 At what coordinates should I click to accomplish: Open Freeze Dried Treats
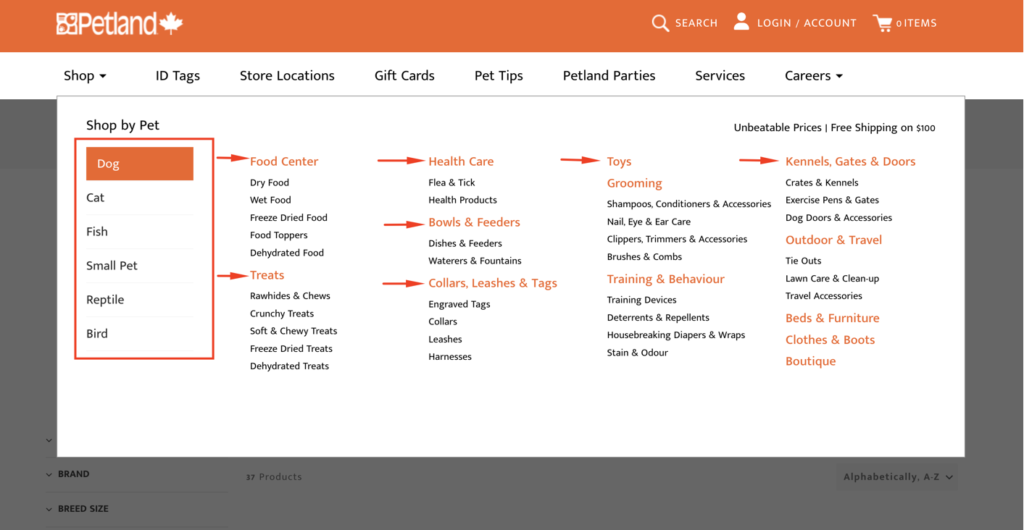coord(291,349)
